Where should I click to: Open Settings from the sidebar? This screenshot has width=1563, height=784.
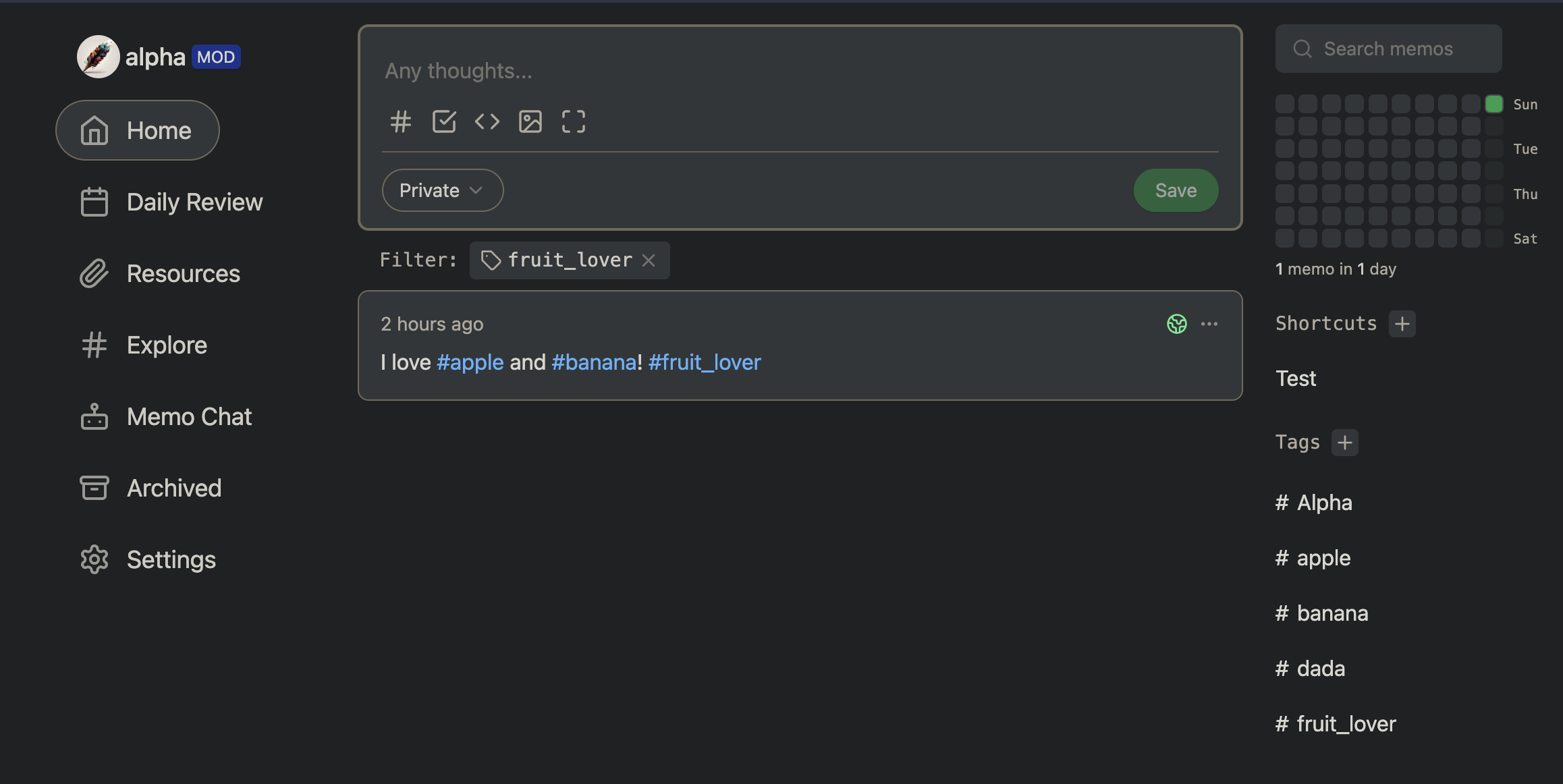tap(171, 559)
